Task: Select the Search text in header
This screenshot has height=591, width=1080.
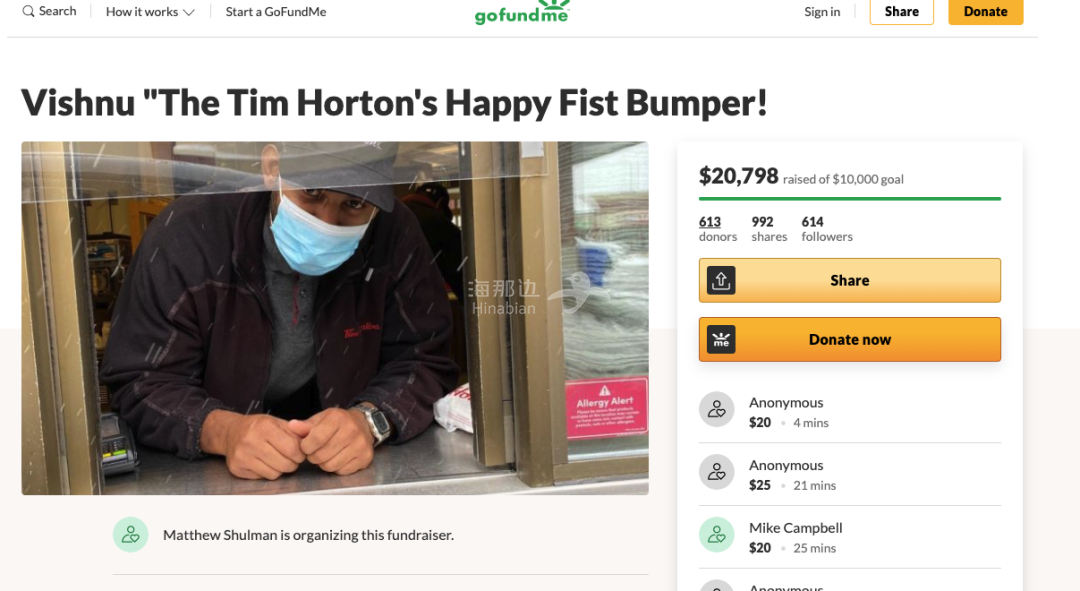Action: (x=58, y=11)
